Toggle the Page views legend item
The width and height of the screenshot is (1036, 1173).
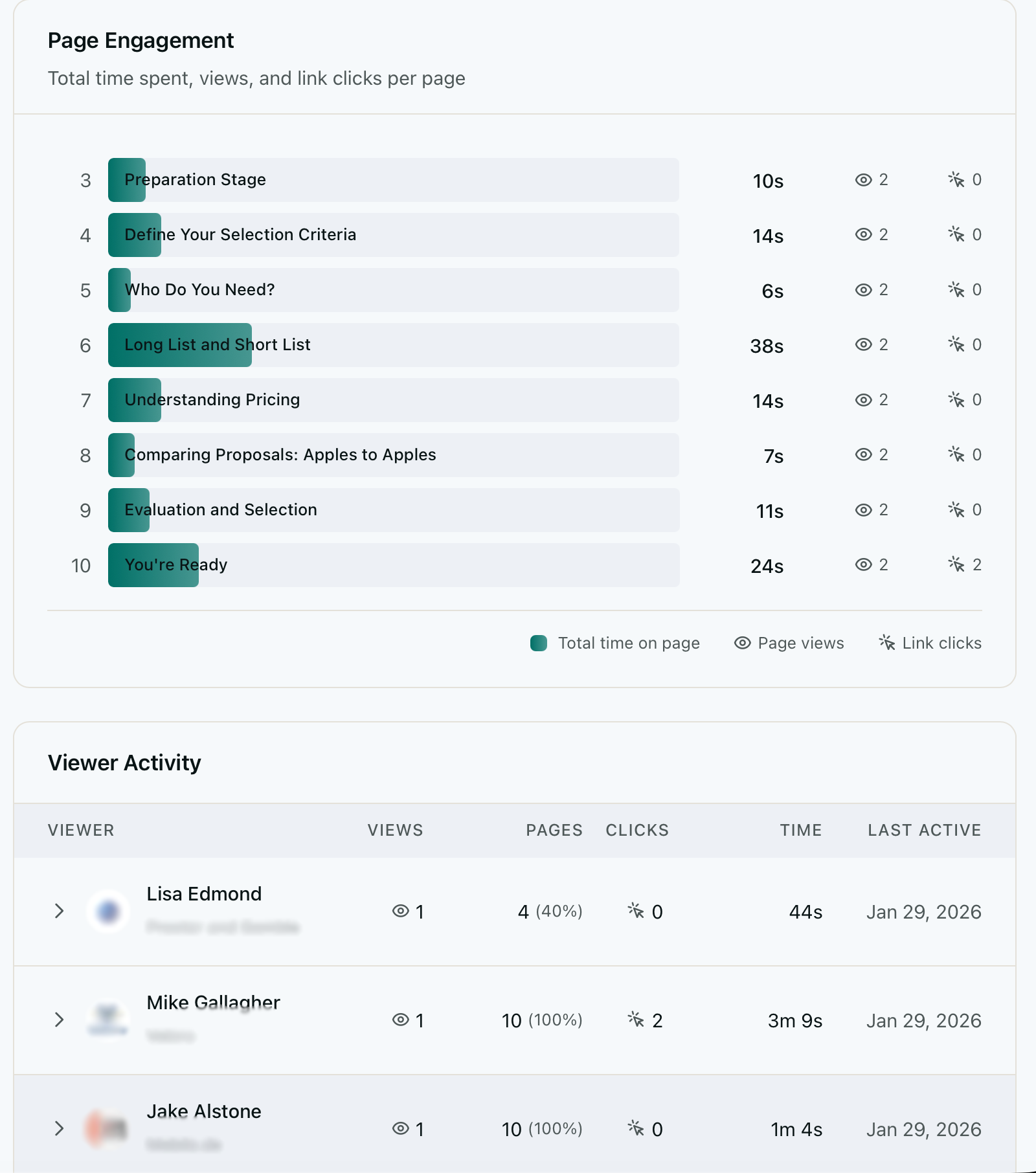click(x=788, y=643)
